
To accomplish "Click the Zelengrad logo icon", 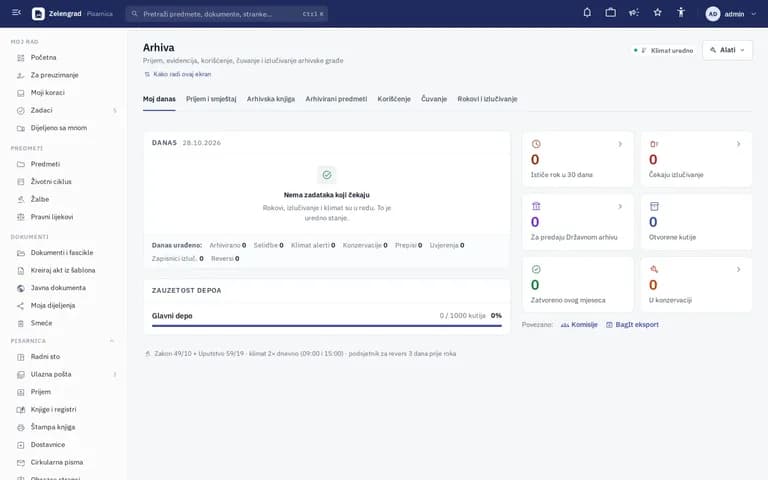I will click(x=38, y=14).
